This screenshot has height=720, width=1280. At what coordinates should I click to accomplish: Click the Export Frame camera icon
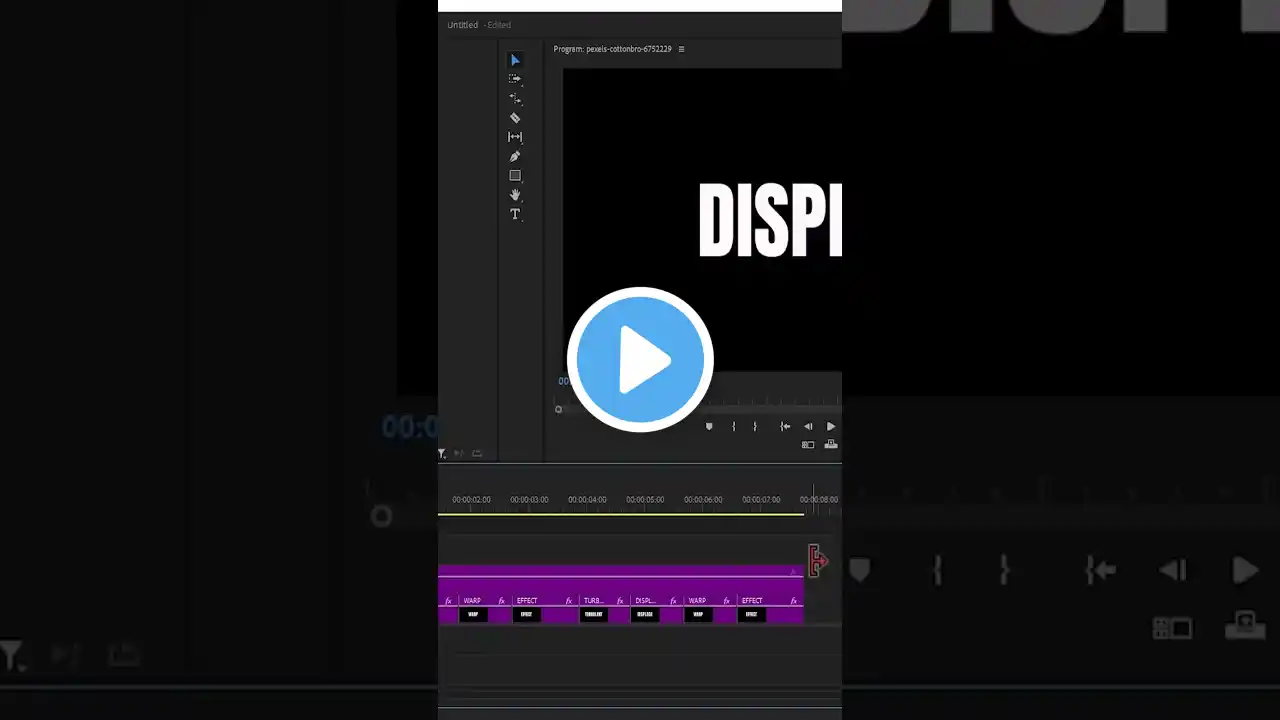pos(831,445)
